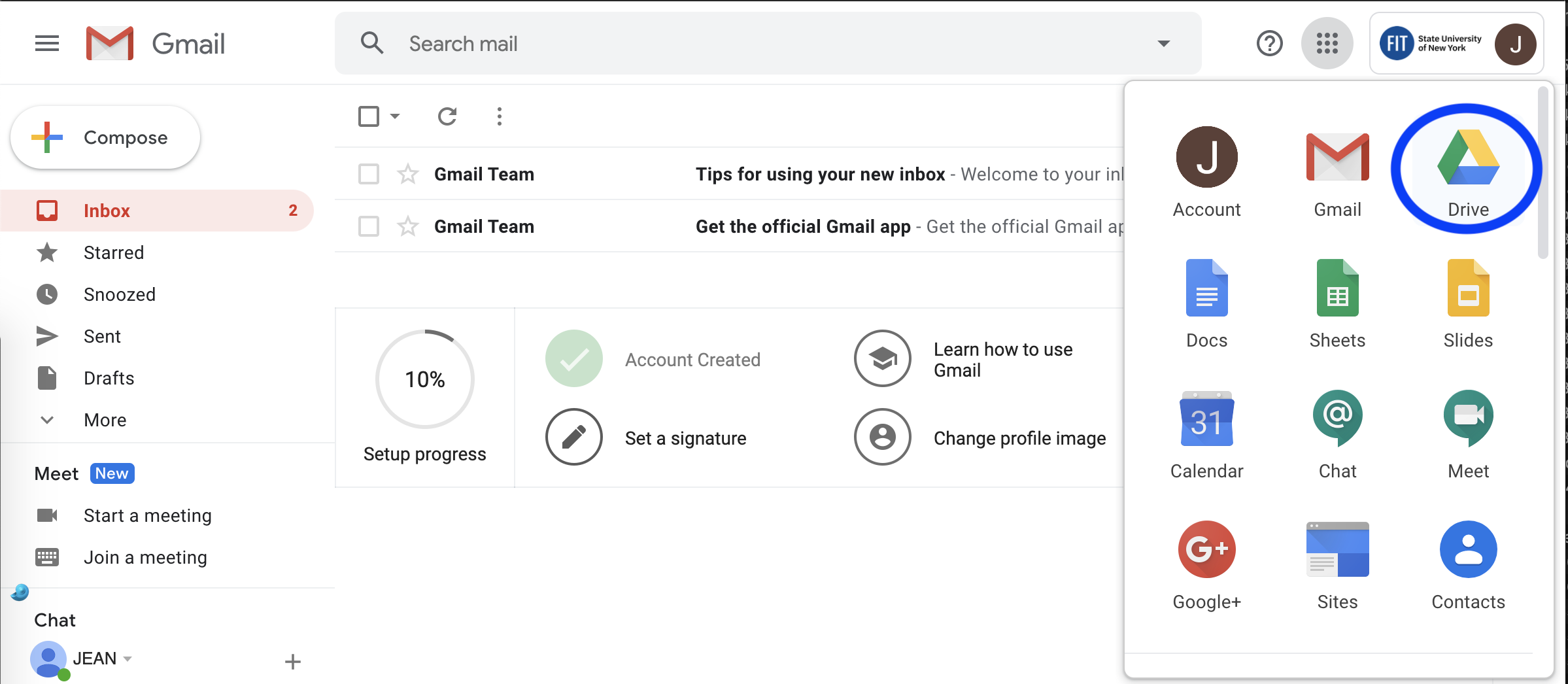The width and height of the screenshot is (1568, 684).
Task: Click the Gmail logo
Action: pos(156,44)
